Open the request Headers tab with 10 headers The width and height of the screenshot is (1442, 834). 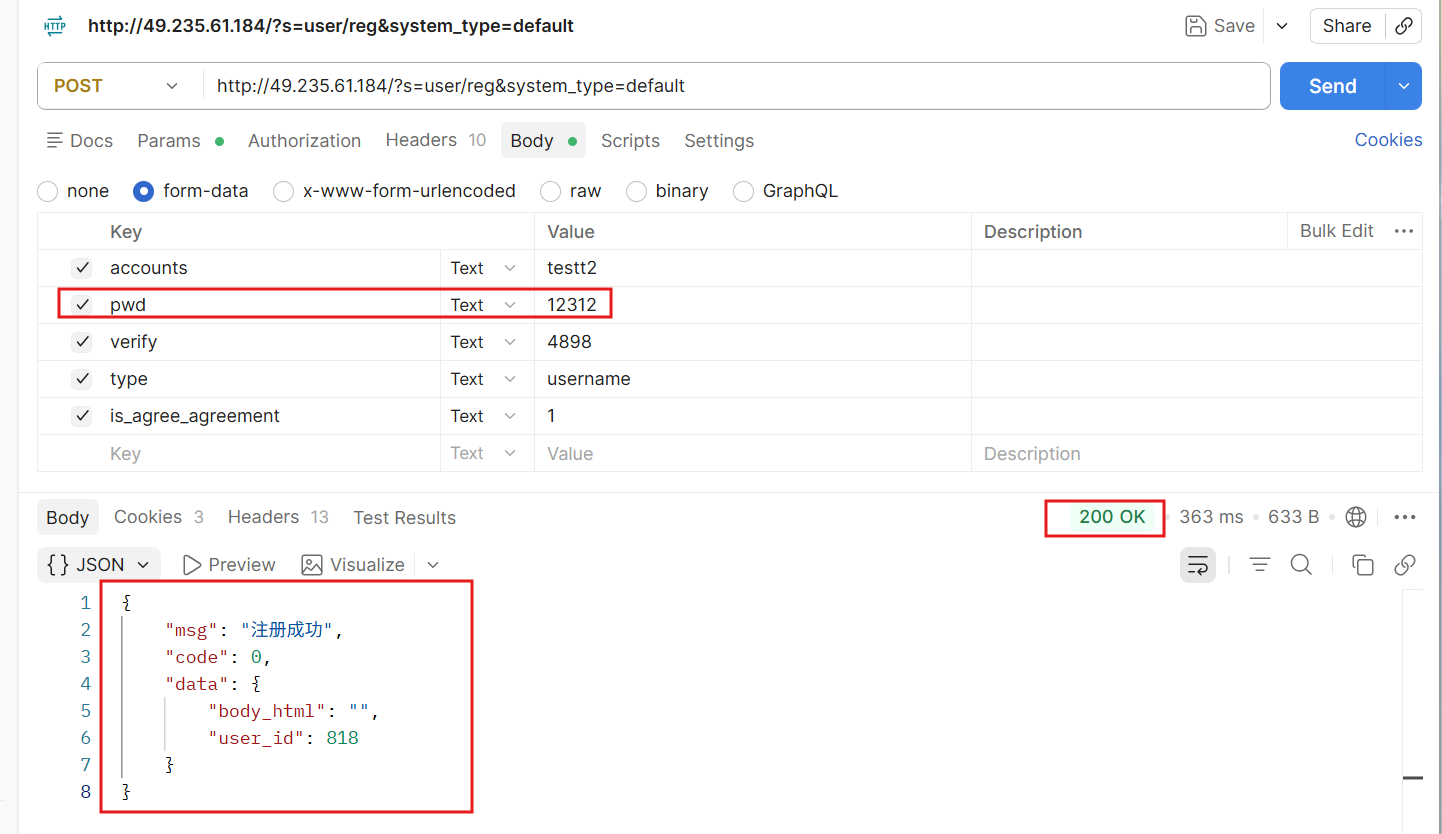436,140
